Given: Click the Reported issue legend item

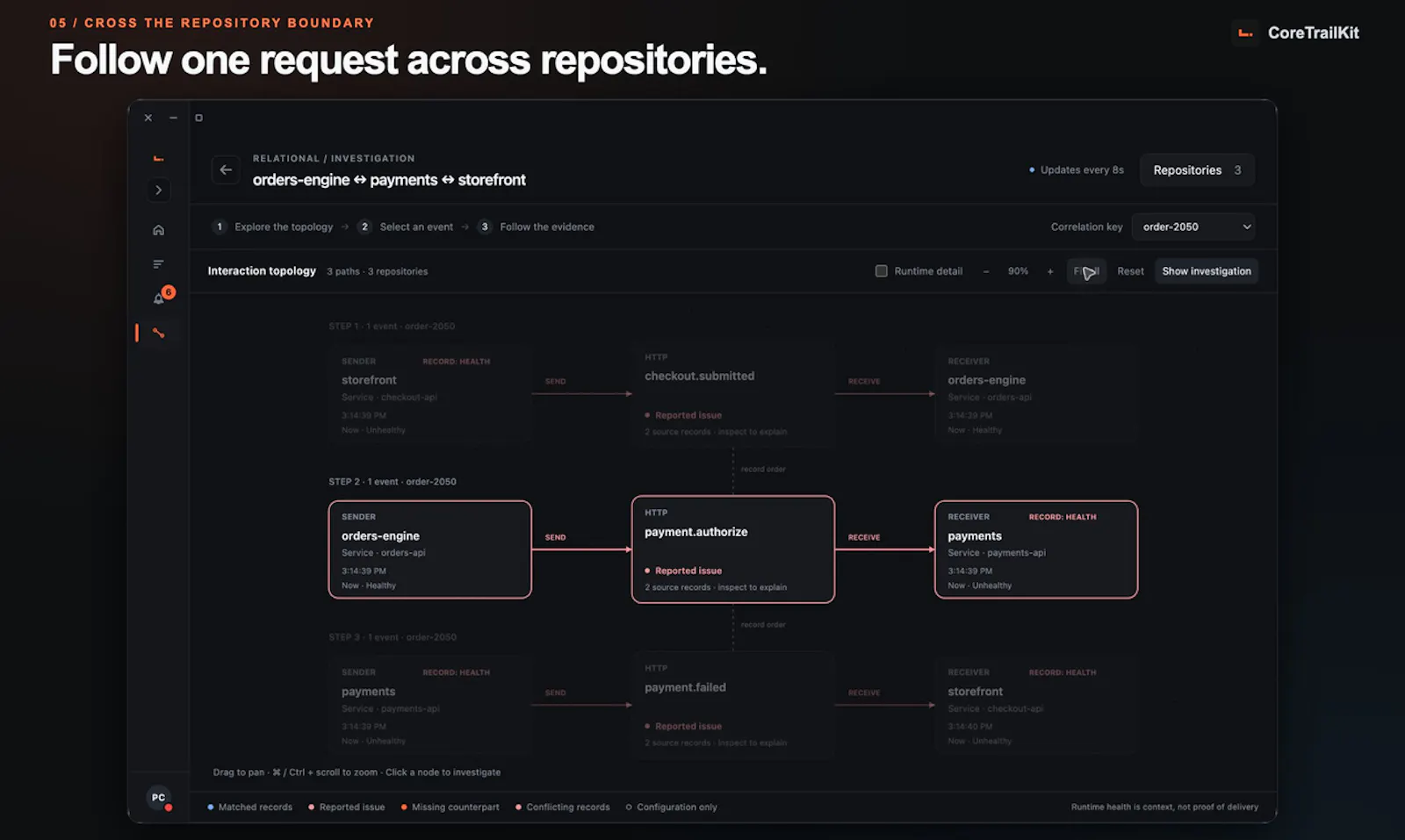Looking at the screenshot, I should coord(347,807).
